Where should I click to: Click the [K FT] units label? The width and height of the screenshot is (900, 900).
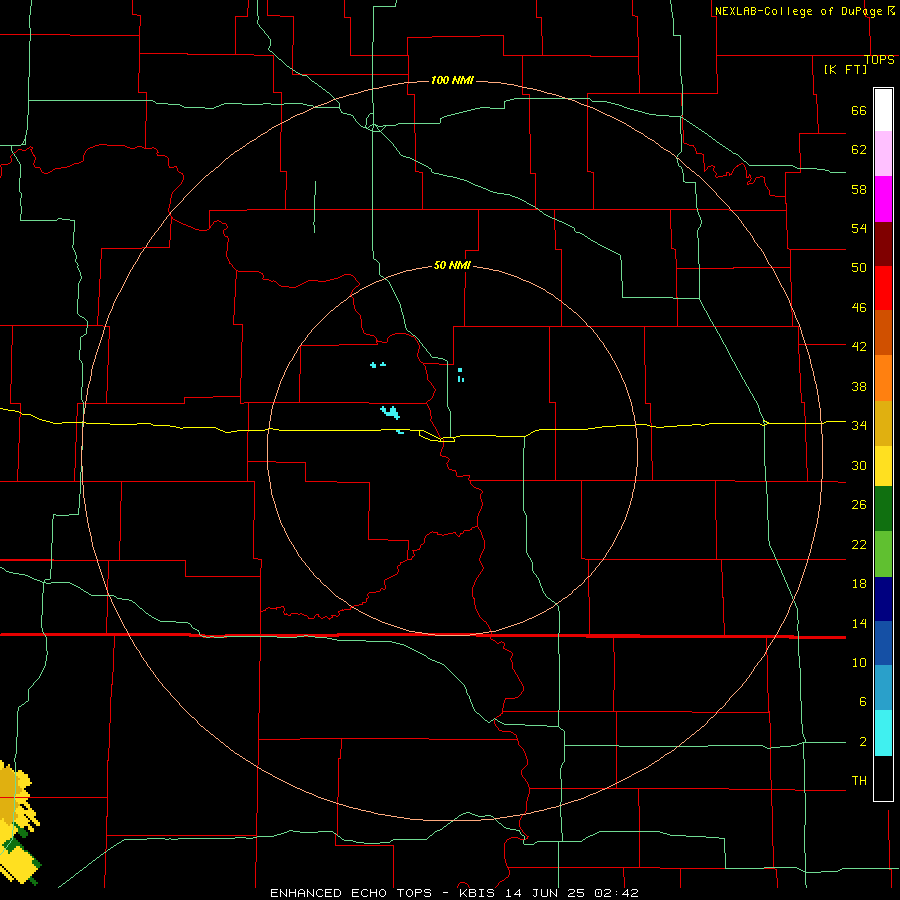coord(845,69)
